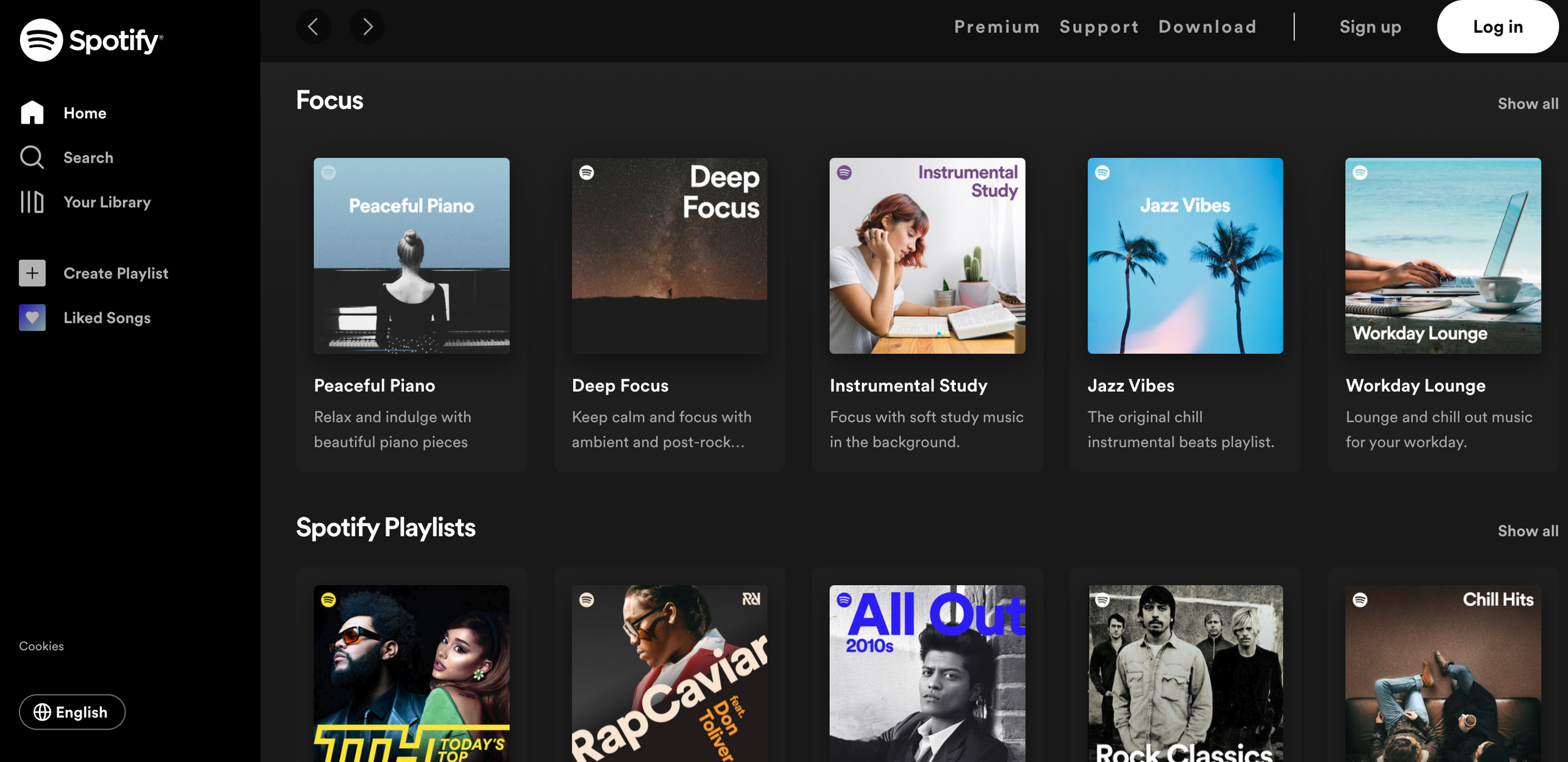Viewport: 1568px width, 762px height.
Task: Click the Download link
Action: point(1207,26)
